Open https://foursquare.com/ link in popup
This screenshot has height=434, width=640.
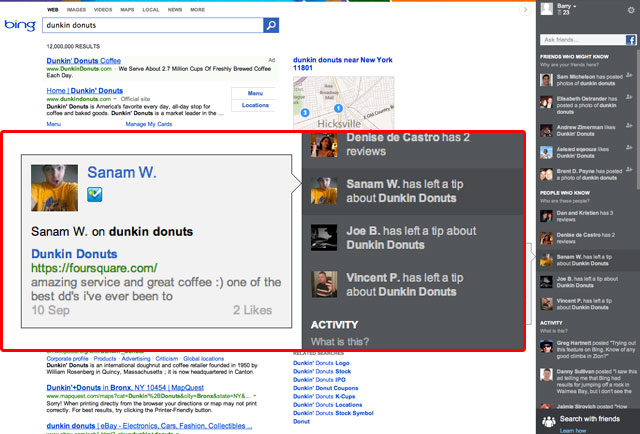(94, 268)
